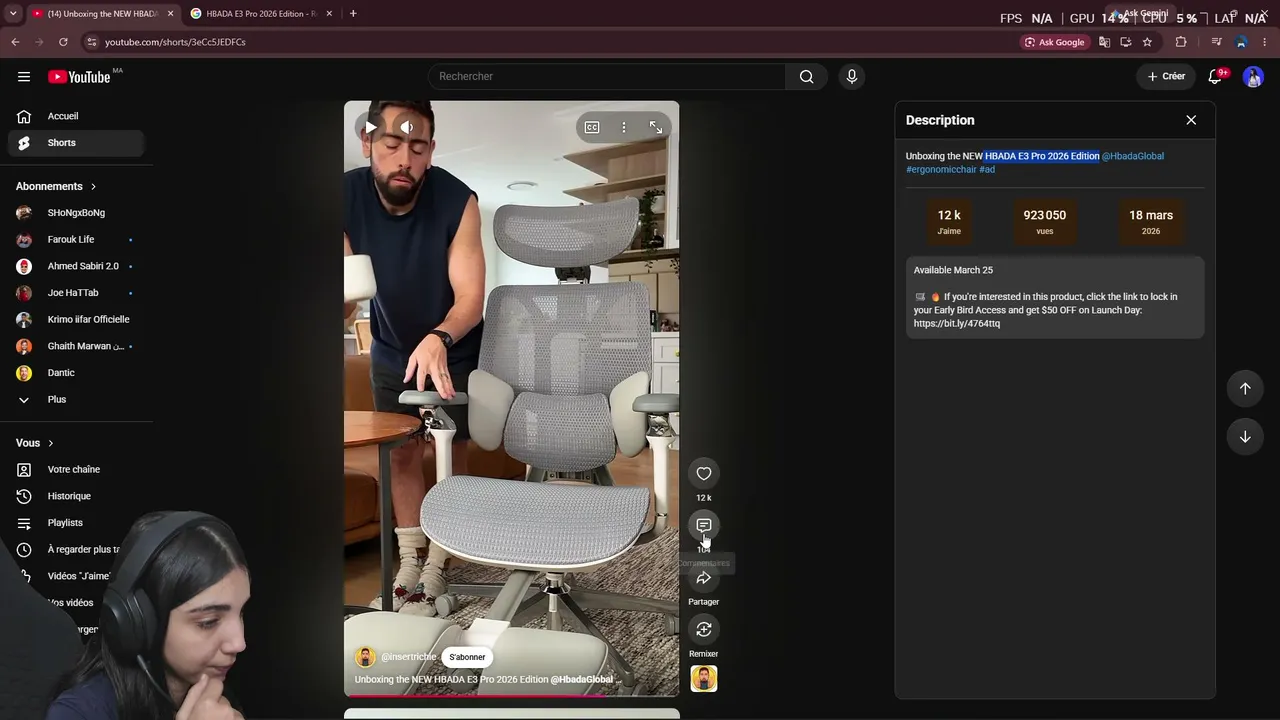Open the #ad hashtag link
This screenshot has height=720, width=1280.
tap(987, 170)
